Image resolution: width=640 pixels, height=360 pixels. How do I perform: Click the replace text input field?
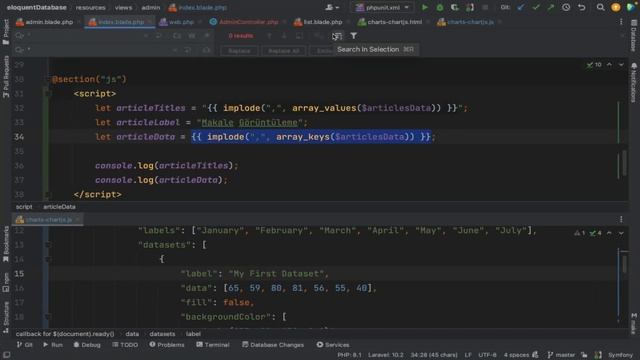coord(98,50)
